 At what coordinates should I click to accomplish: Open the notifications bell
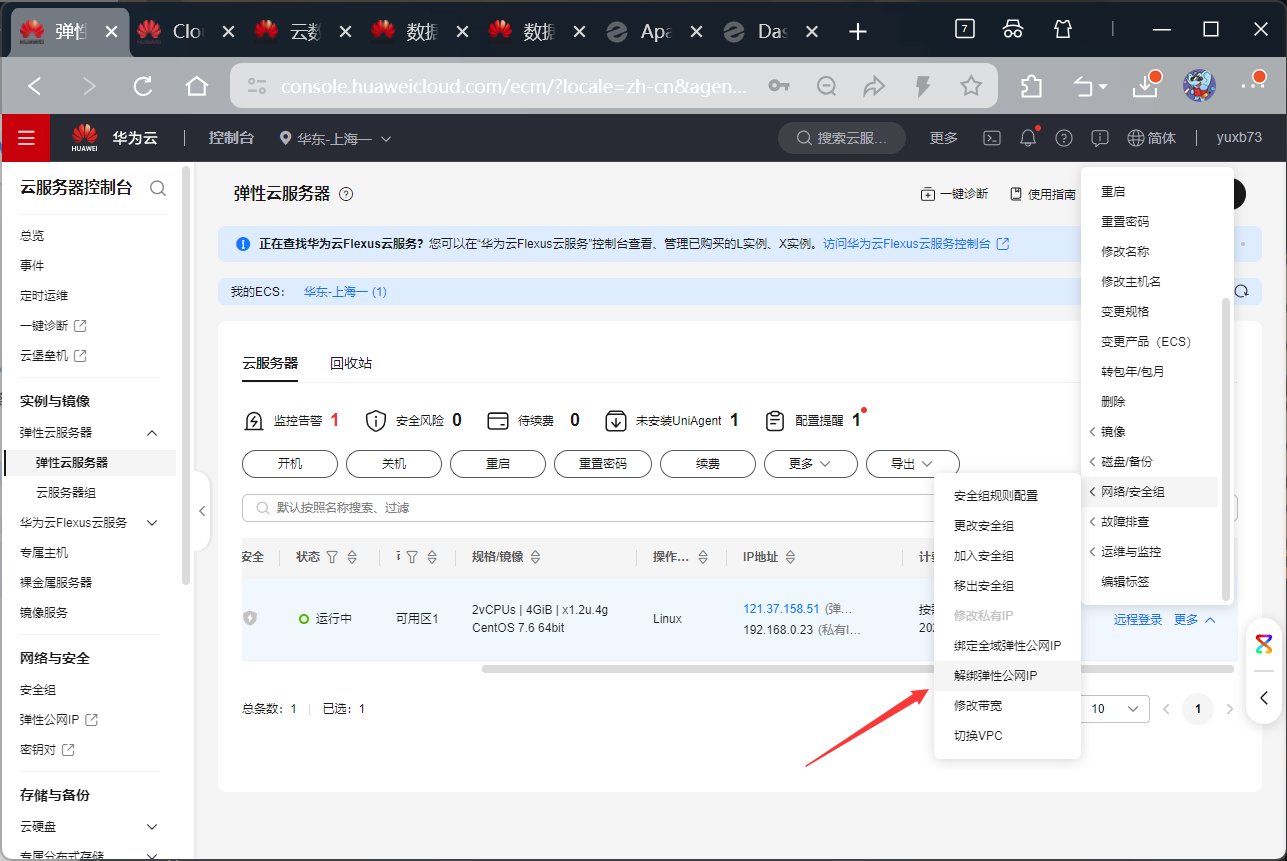1028,138
